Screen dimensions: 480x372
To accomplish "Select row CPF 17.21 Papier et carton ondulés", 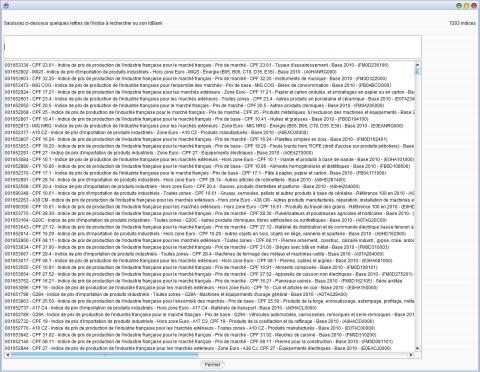I will tap(209, 92).
